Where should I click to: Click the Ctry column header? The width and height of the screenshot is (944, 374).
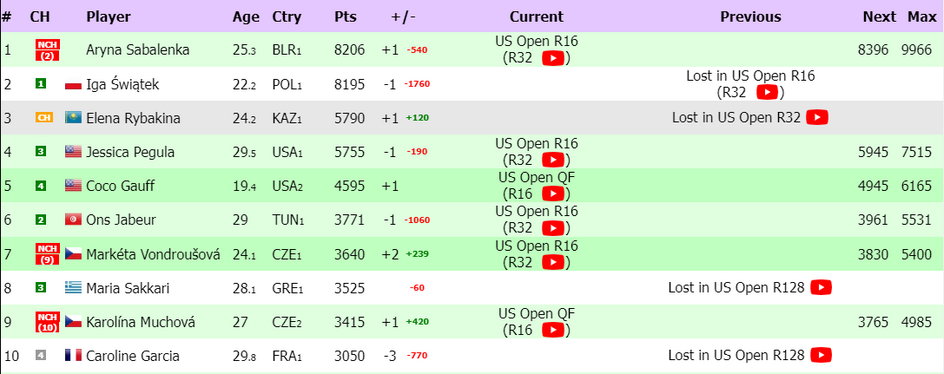[x=284, y=17]
